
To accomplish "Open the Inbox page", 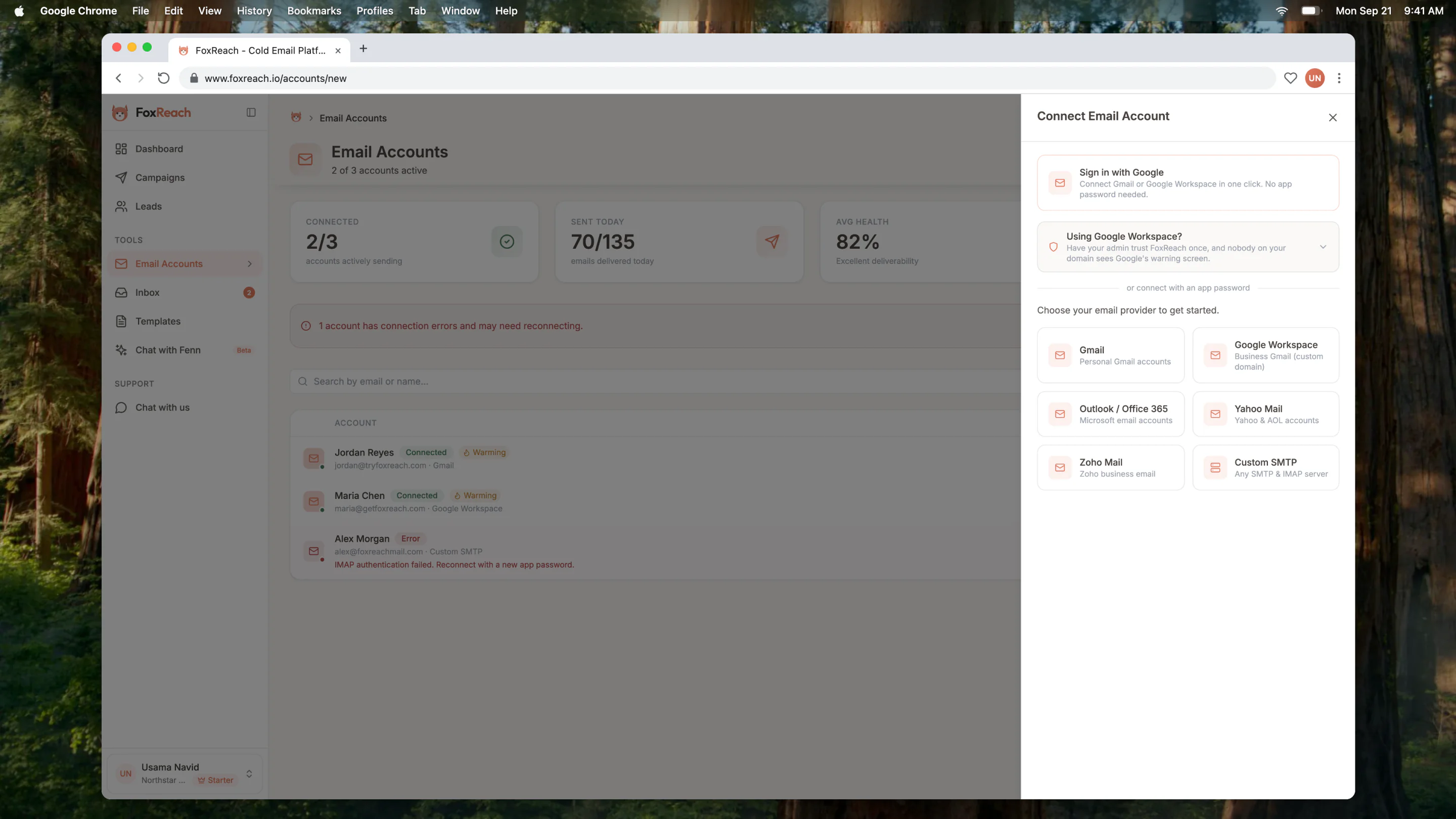I will 184,293.
